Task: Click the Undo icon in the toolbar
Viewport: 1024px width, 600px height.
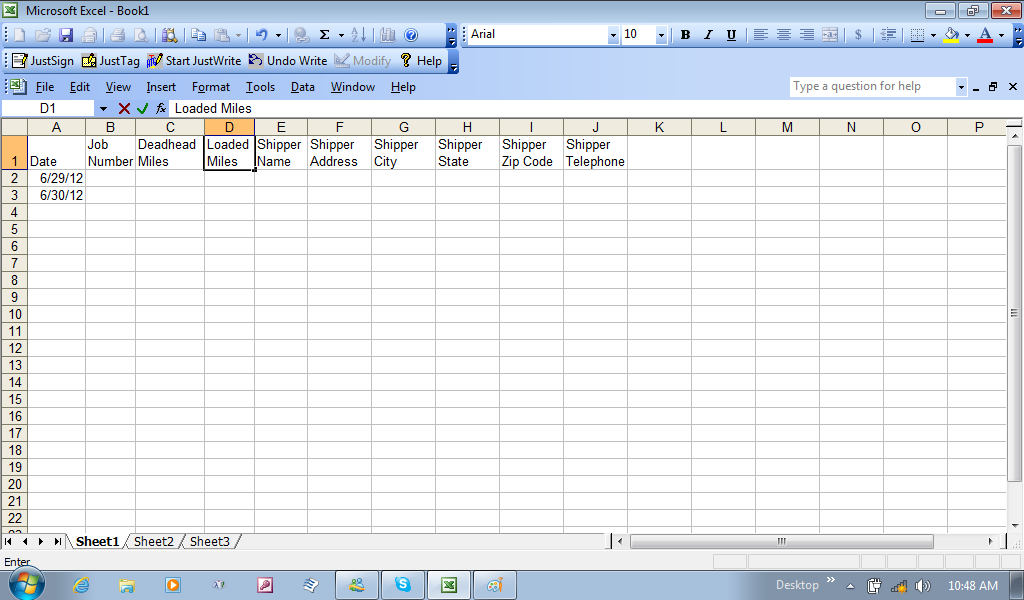Action: (x=261, y=35)
